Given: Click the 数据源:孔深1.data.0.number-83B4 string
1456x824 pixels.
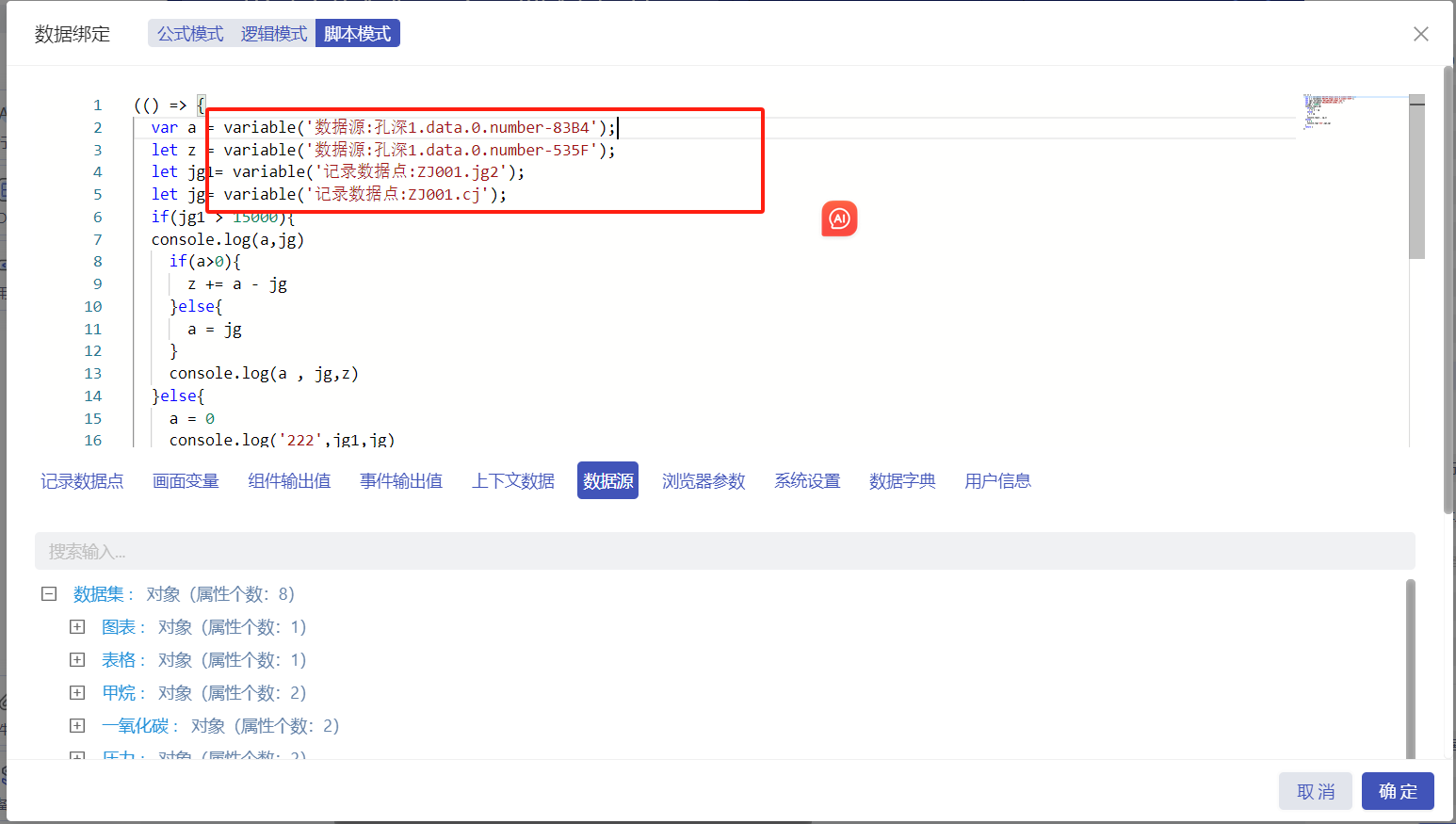Looking at the screenshot, I should (x=451, y=128).
